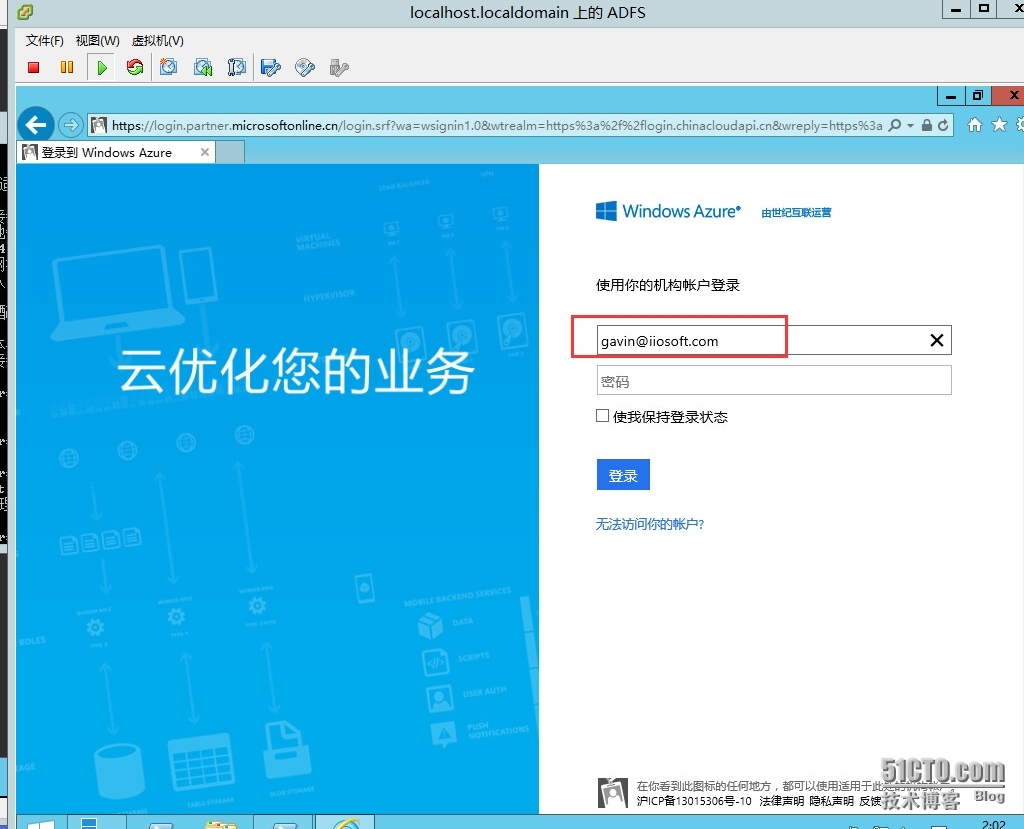
Task: Click the 隐私声明 footer link
Action: tap(831, 801)
